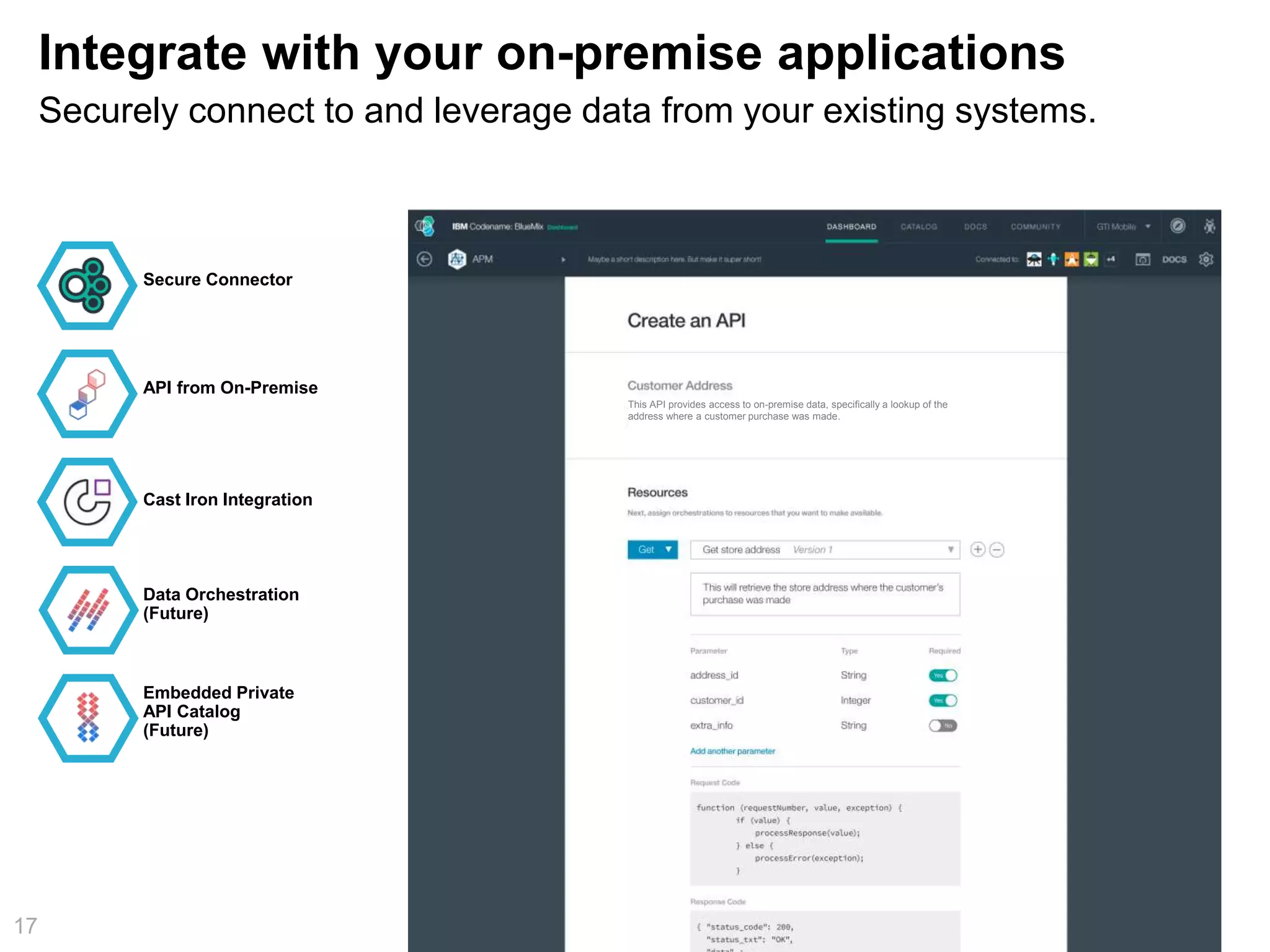Add a resource with plus circle icon
Image resolution: width=1270 pixels, height=952 pixels.
pyautogui.click(x=977, y=549)
